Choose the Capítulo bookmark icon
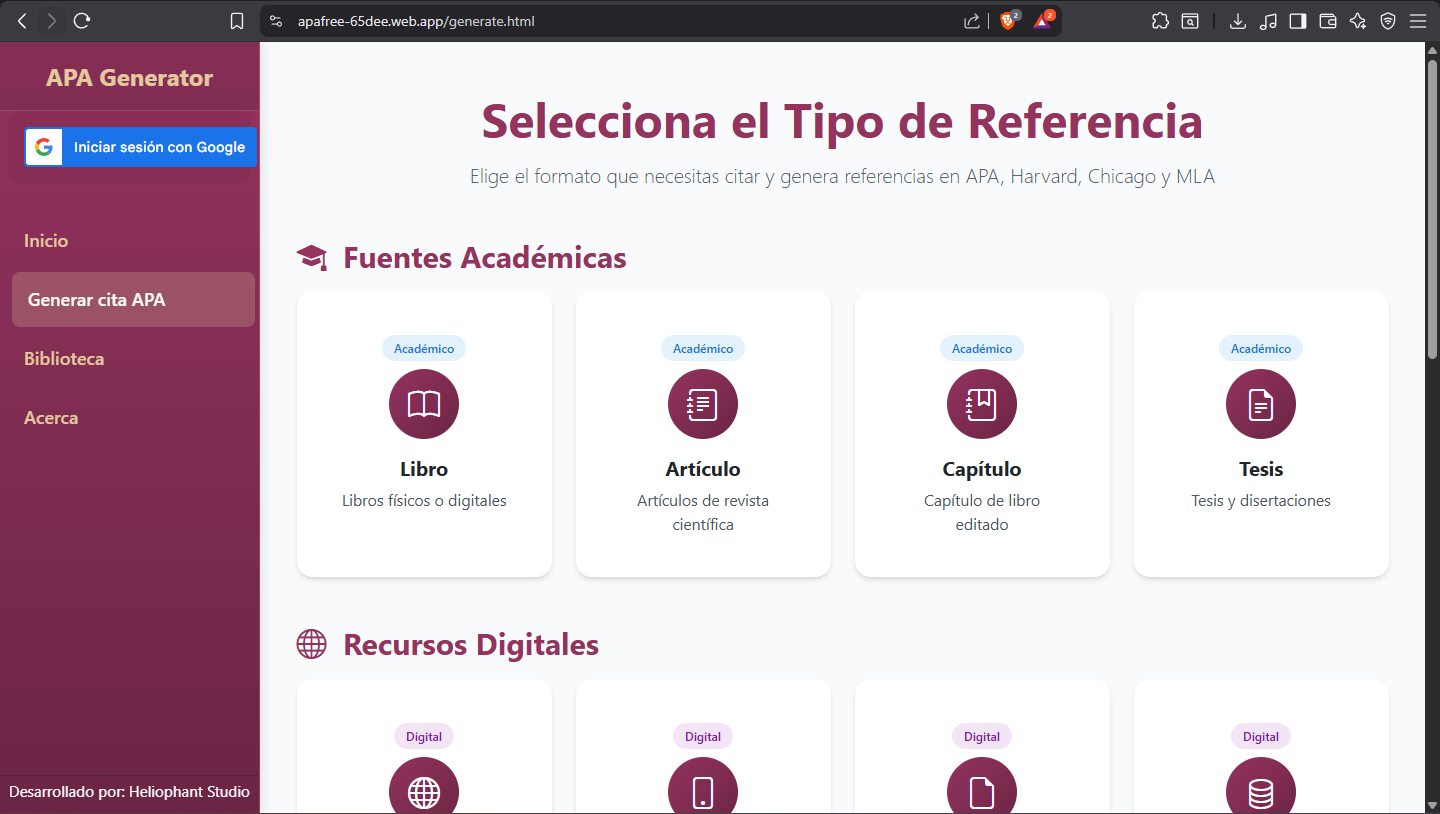 [982, 404]
